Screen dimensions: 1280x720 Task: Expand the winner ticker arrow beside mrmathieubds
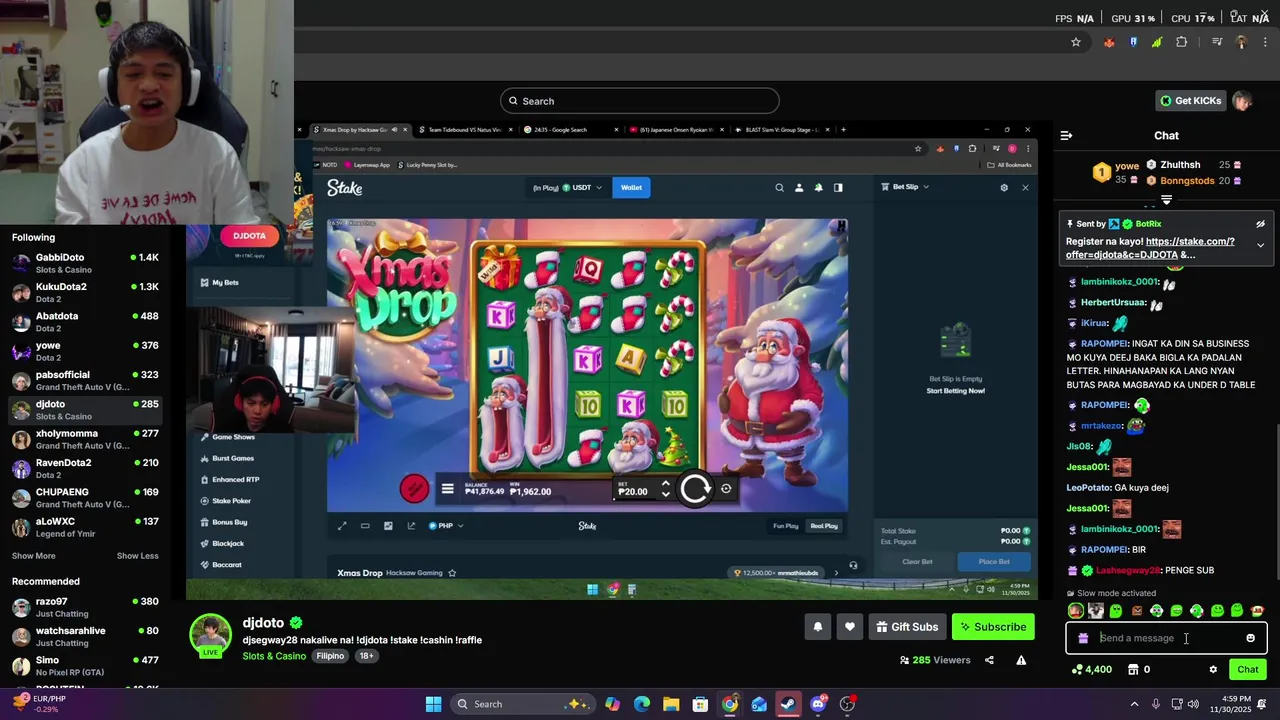click(x=836, y=573)
